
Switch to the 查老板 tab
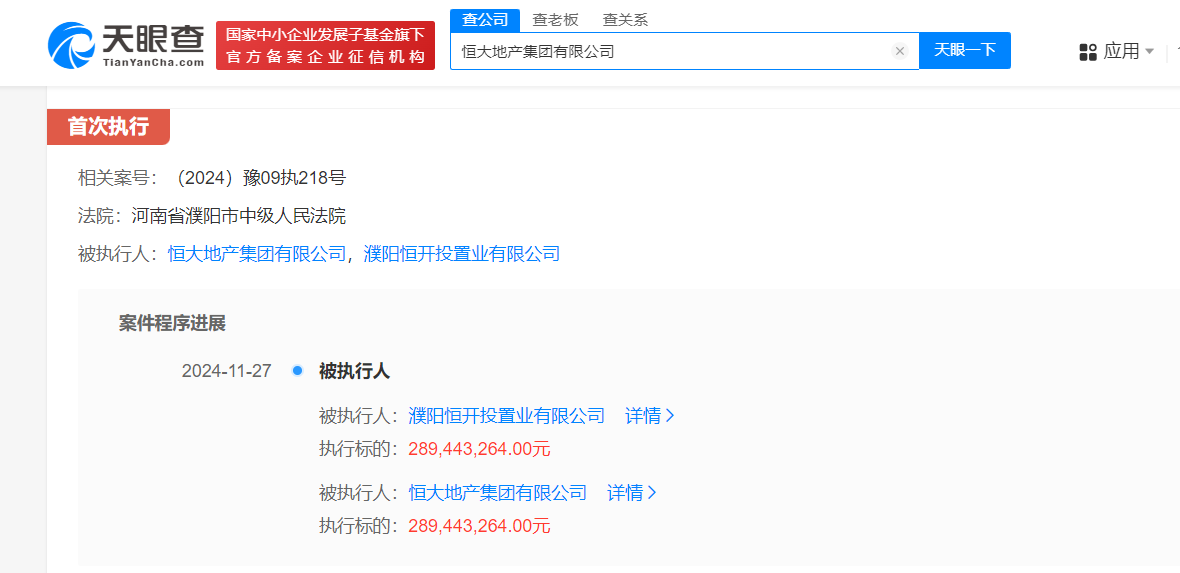coord(555,19)
